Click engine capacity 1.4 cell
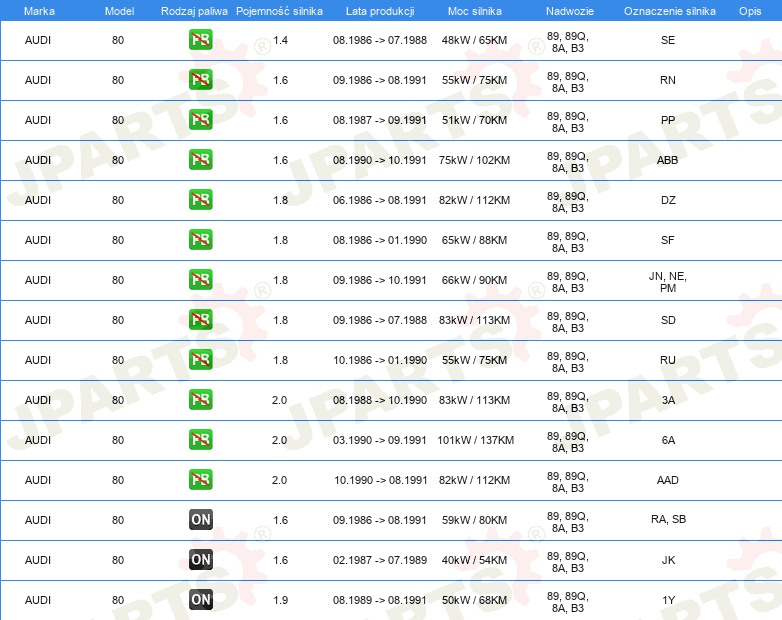 tap(280, 40)
